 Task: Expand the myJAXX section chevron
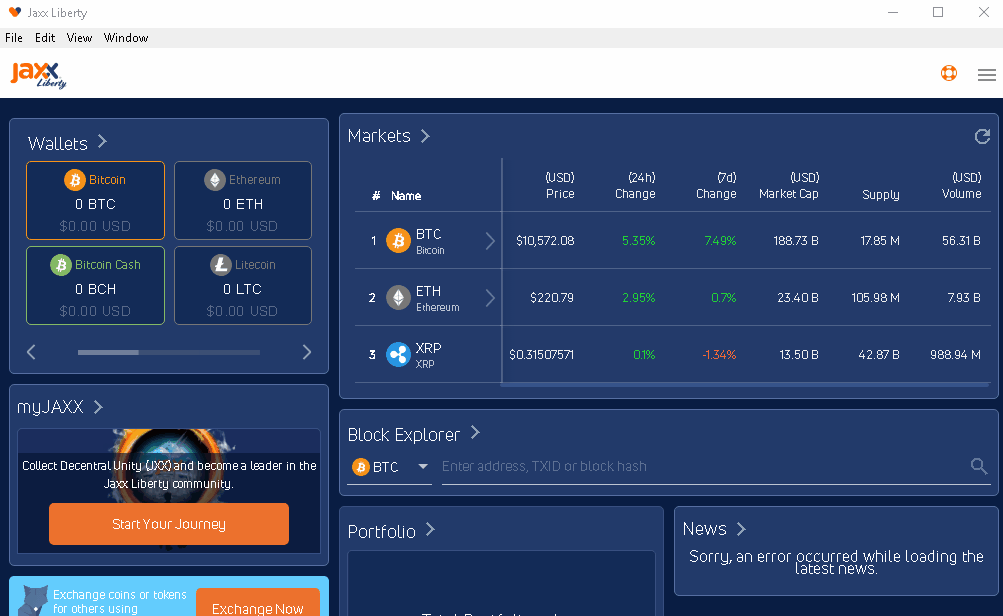click(98, 407)
